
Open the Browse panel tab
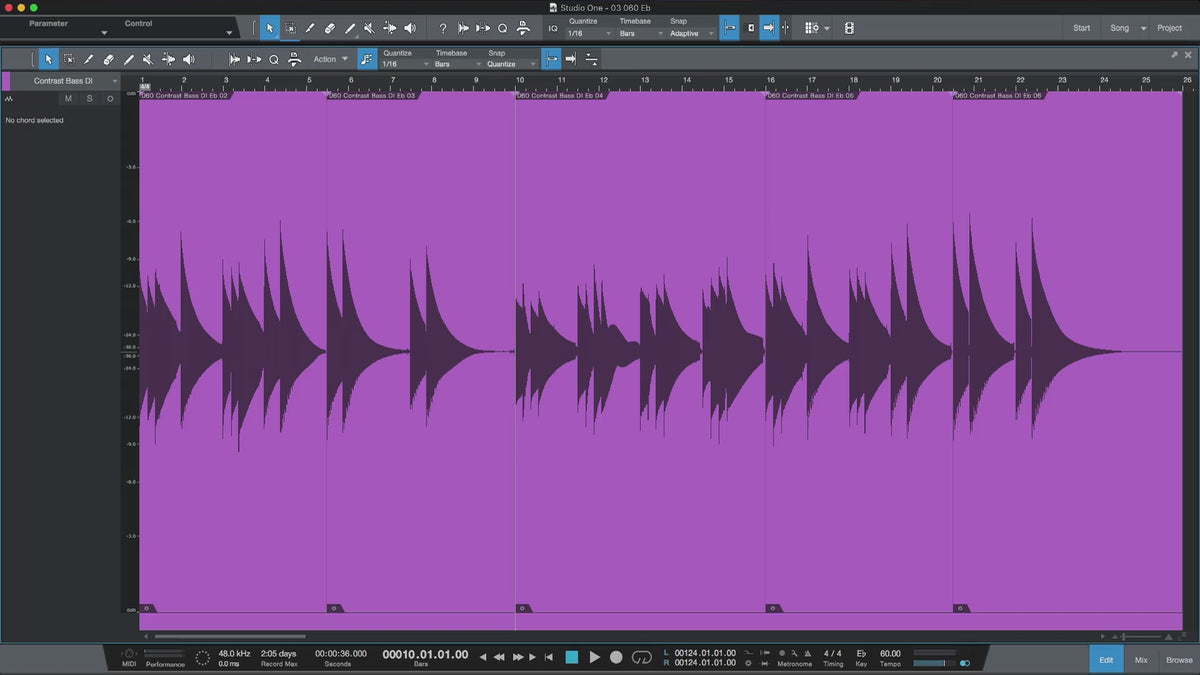1179,660
